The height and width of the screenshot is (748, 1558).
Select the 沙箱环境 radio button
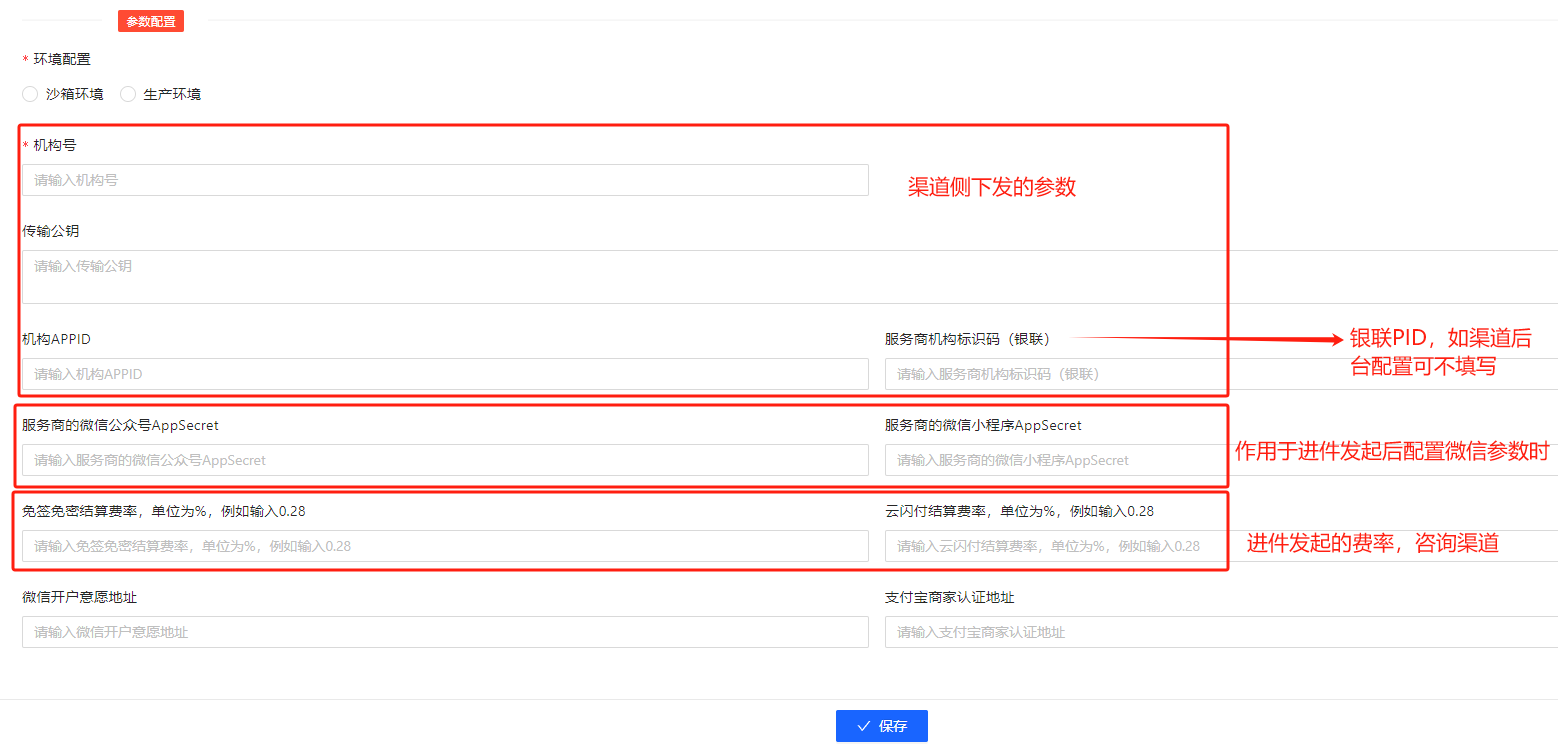(x=30, y=94)
